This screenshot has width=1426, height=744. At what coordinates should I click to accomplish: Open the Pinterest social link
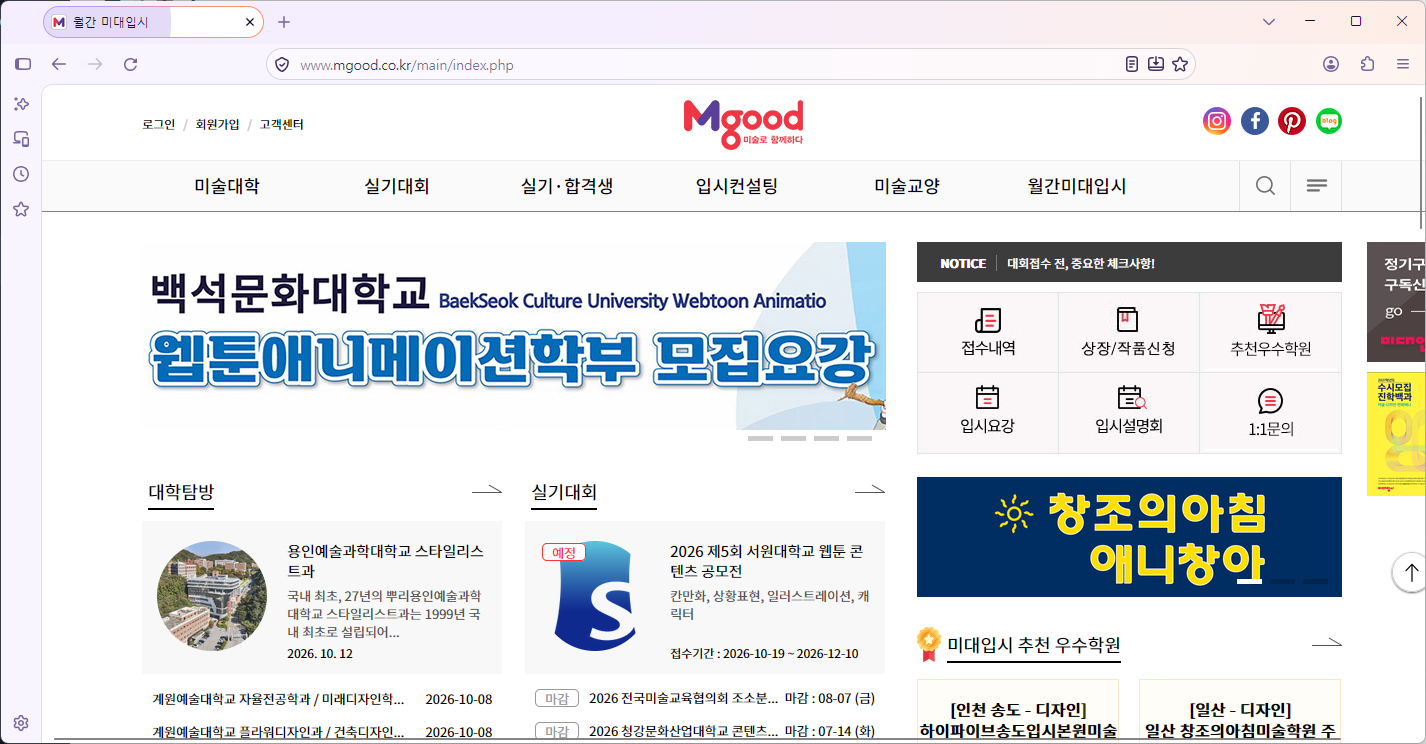click(1292, 121)
